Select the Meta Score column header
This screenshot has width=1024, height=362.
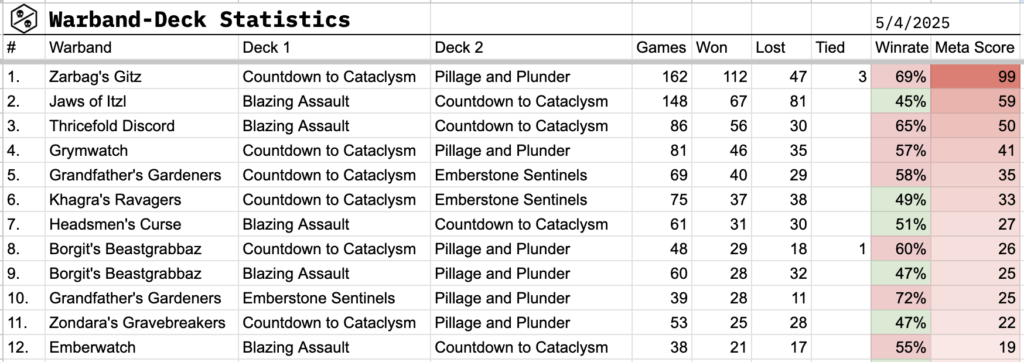coord(975,47)
